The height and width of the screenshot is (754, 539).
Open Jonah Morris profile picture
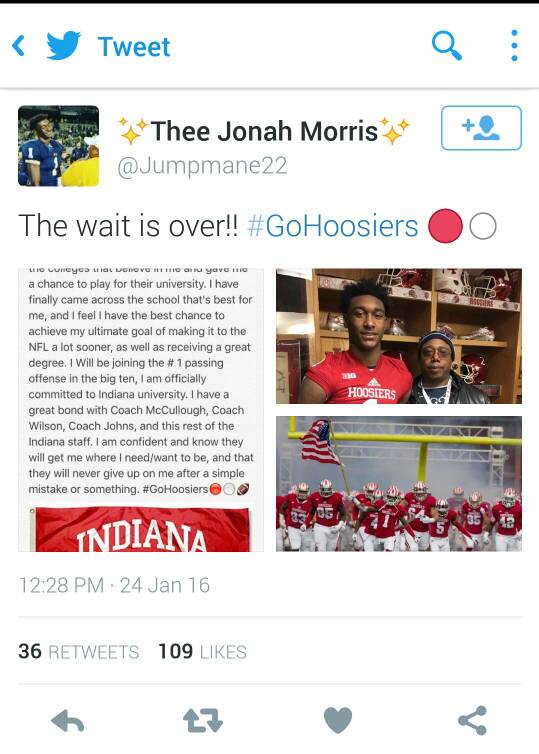point(59,146)
